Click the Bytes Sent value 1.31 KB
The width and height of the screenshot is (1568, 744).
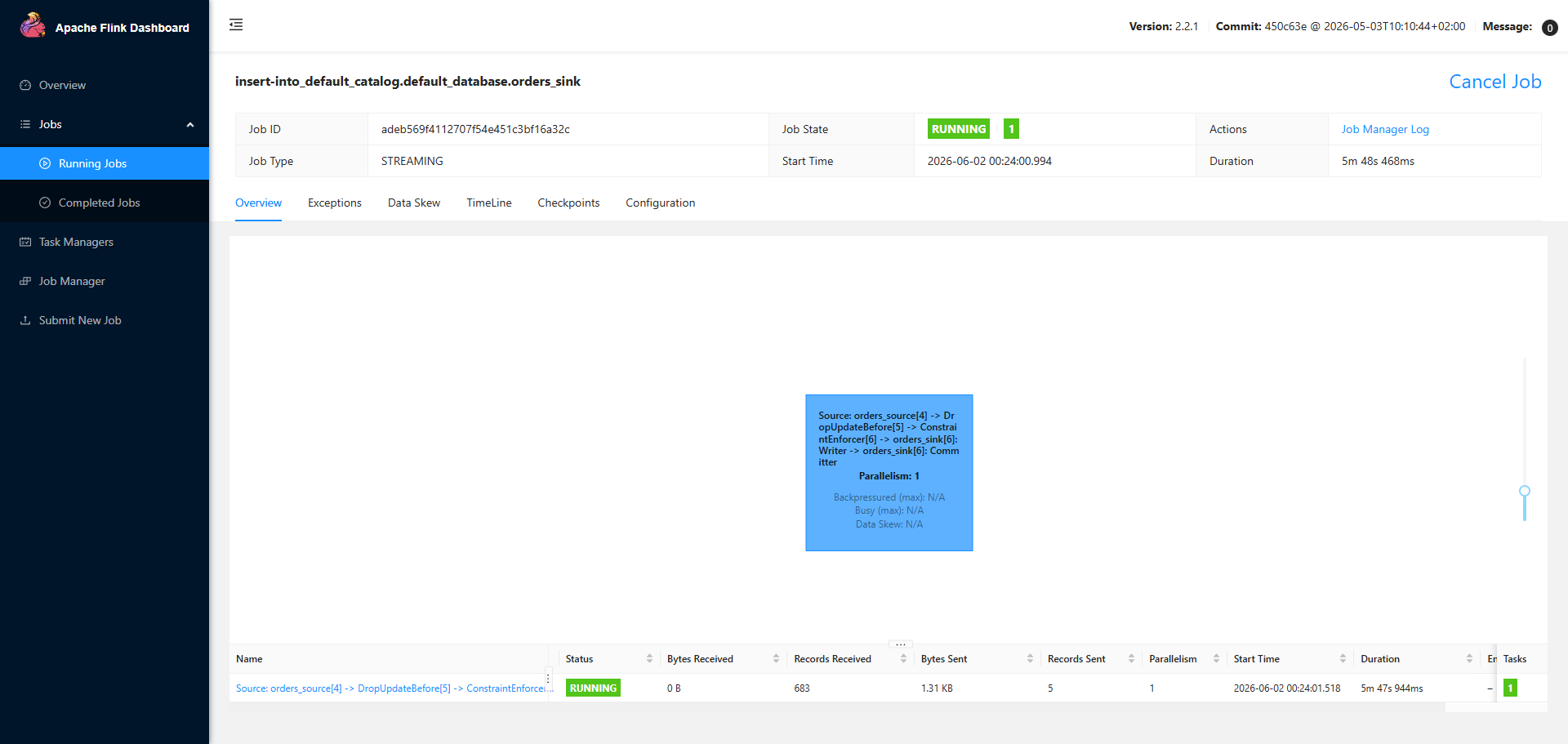(937, 688)
